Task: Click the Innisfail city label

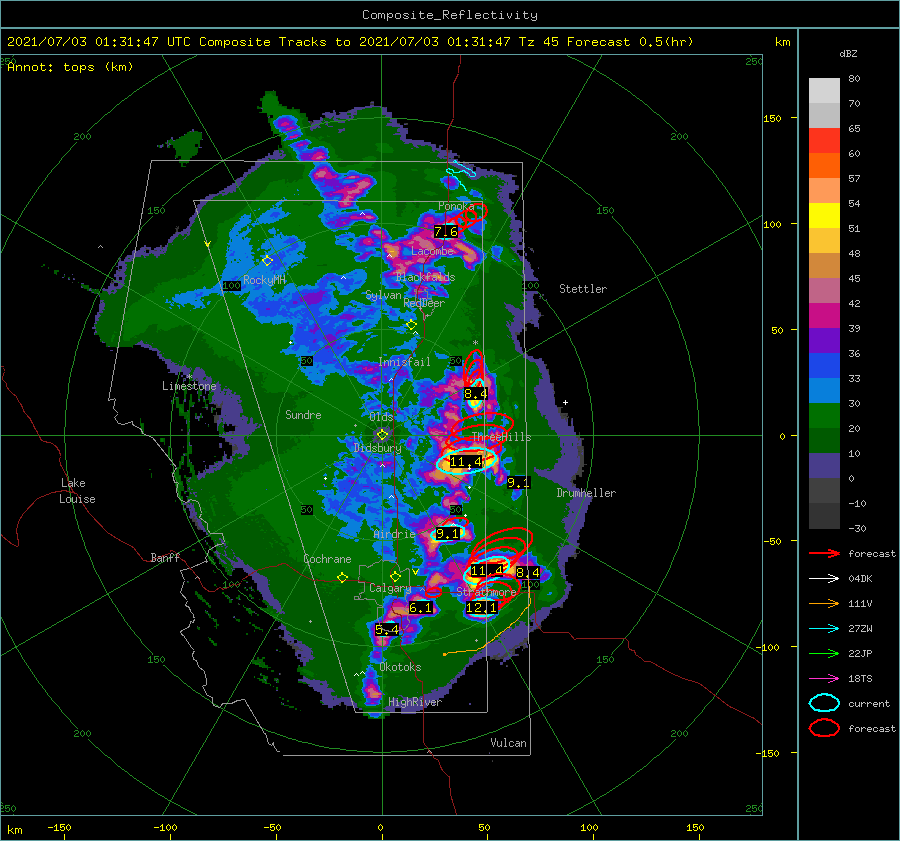Action: tap(404, 362)
